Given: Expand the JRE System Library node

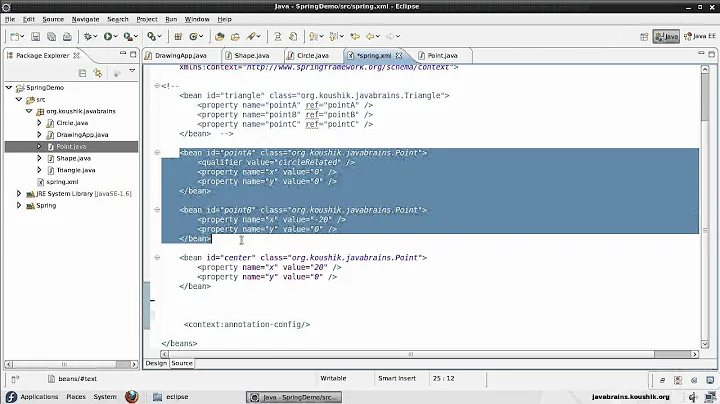Looking at the screenshot, I should (x=20, y=193).
